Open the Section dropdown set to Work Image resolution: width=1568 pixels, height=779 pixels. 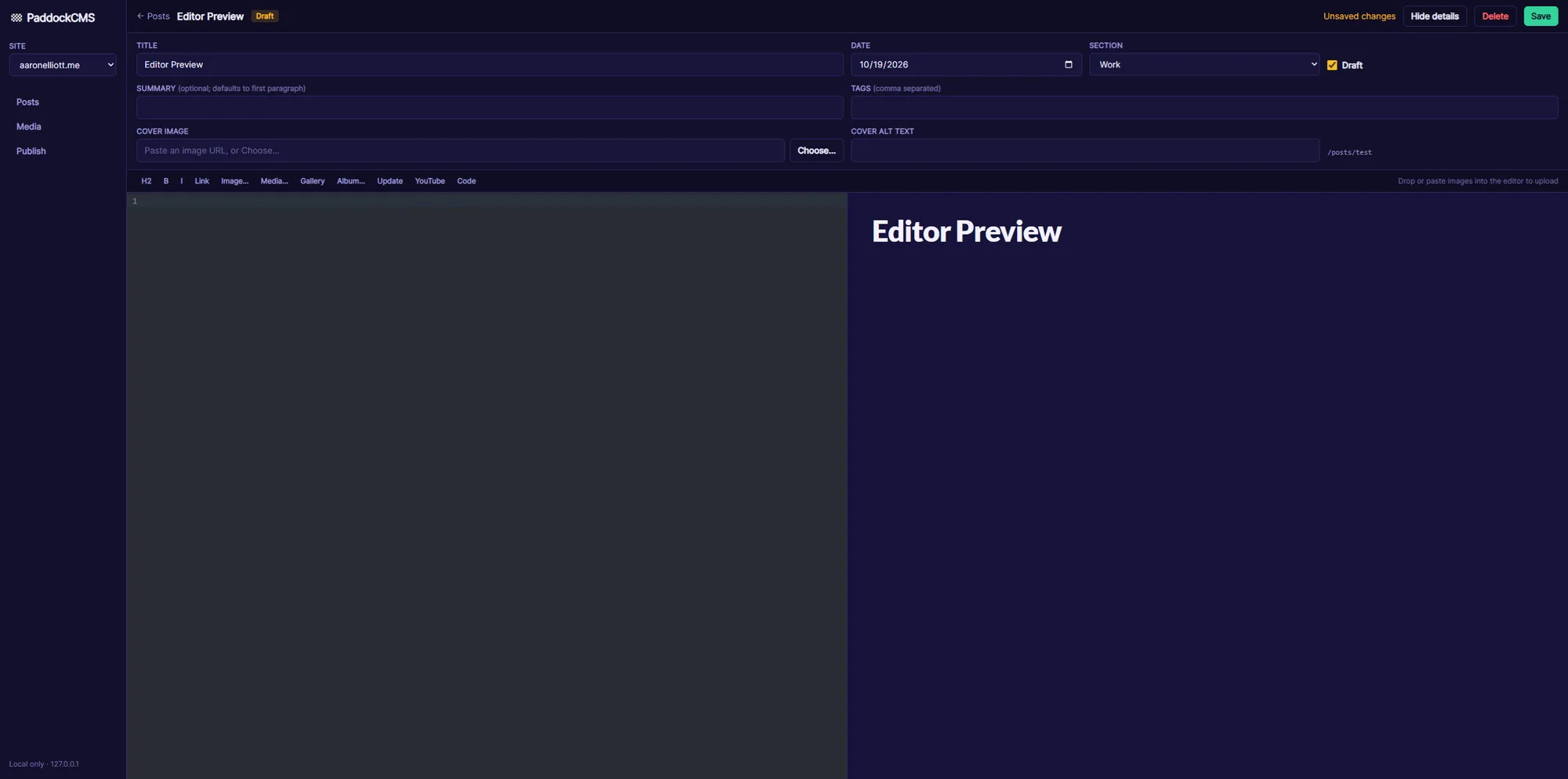tap(1204, 64)
